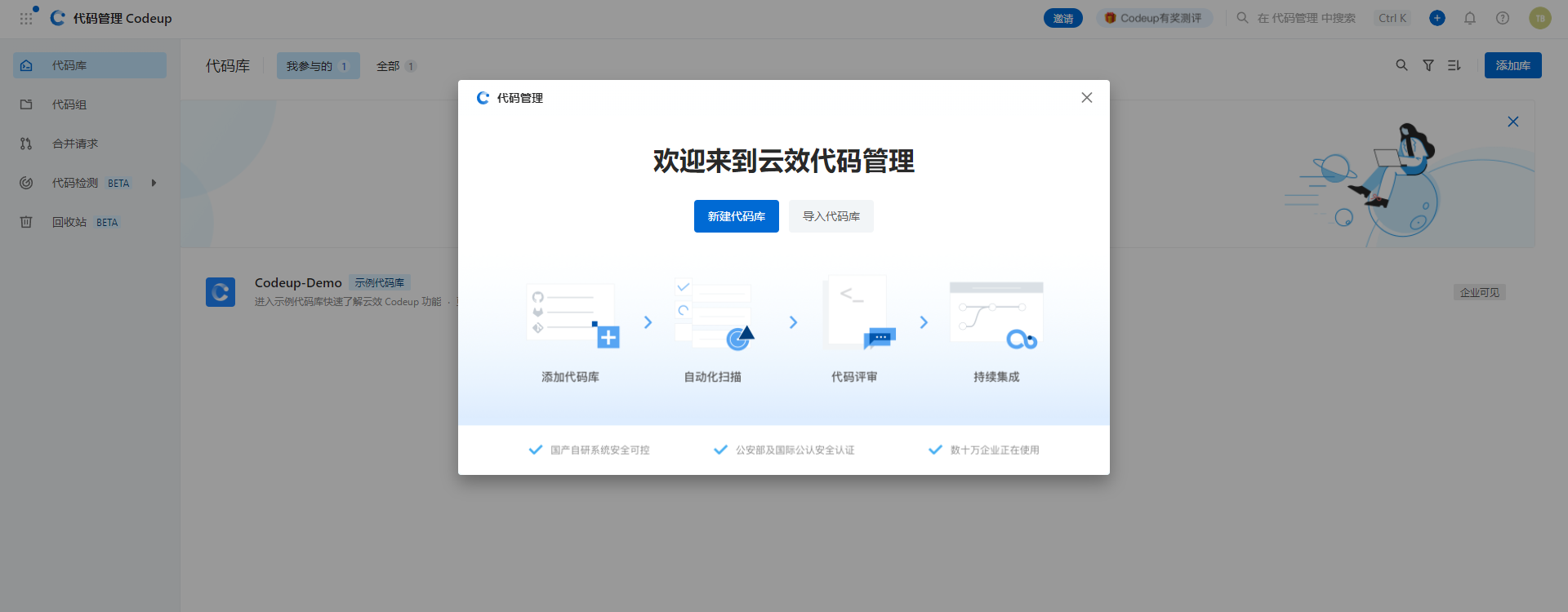Click 代码库 sidebar home icon

point(26,65)
